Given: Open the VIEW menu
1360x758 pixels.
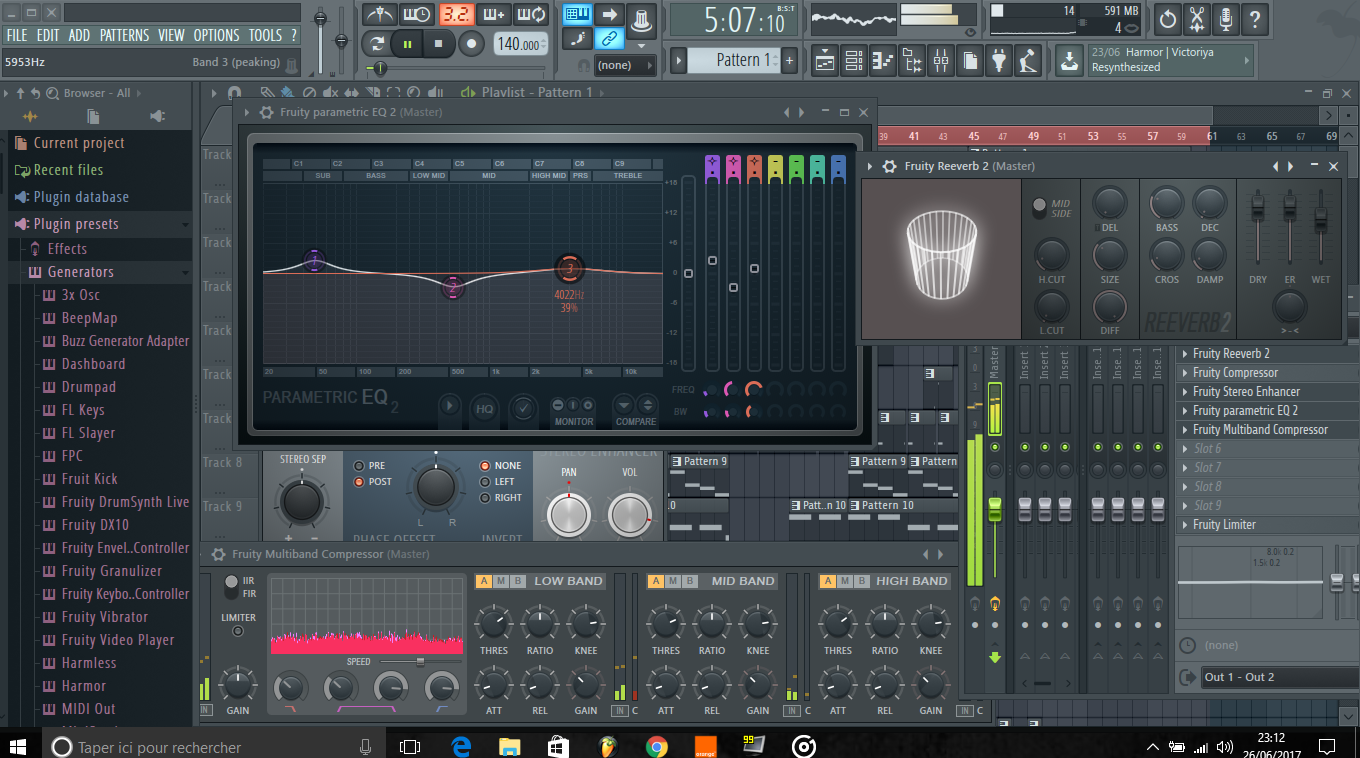Looking at the screenshot, I should click(171, 35).
